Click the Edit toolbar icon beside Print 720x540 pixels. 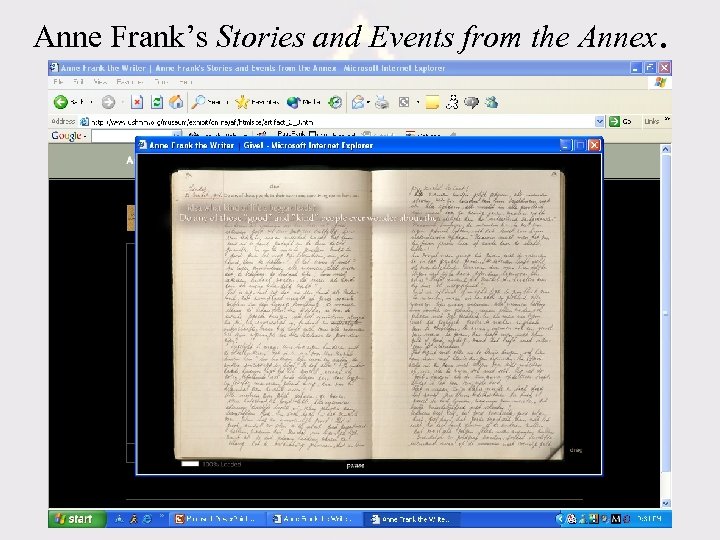coord(404,102)
